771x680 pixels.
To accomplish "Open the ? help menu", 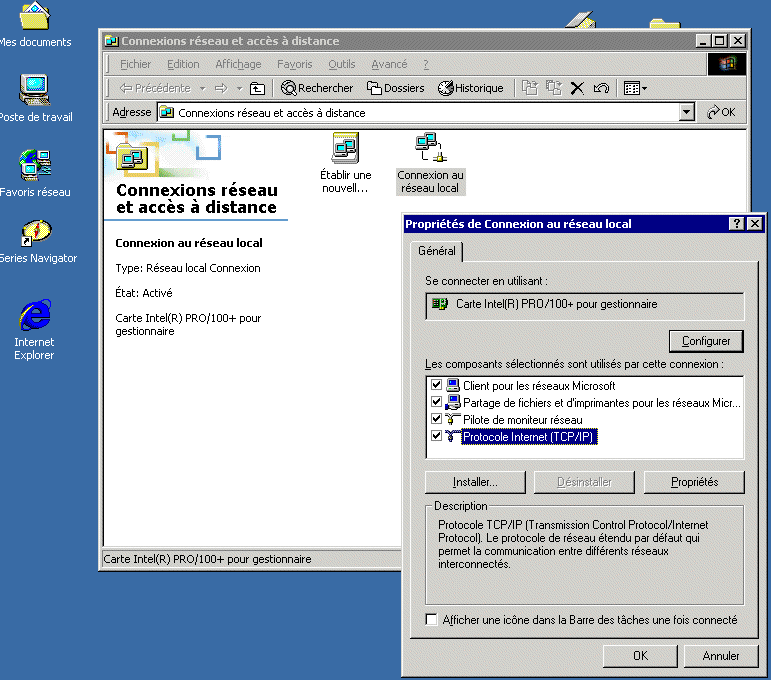I will [426, 64].
